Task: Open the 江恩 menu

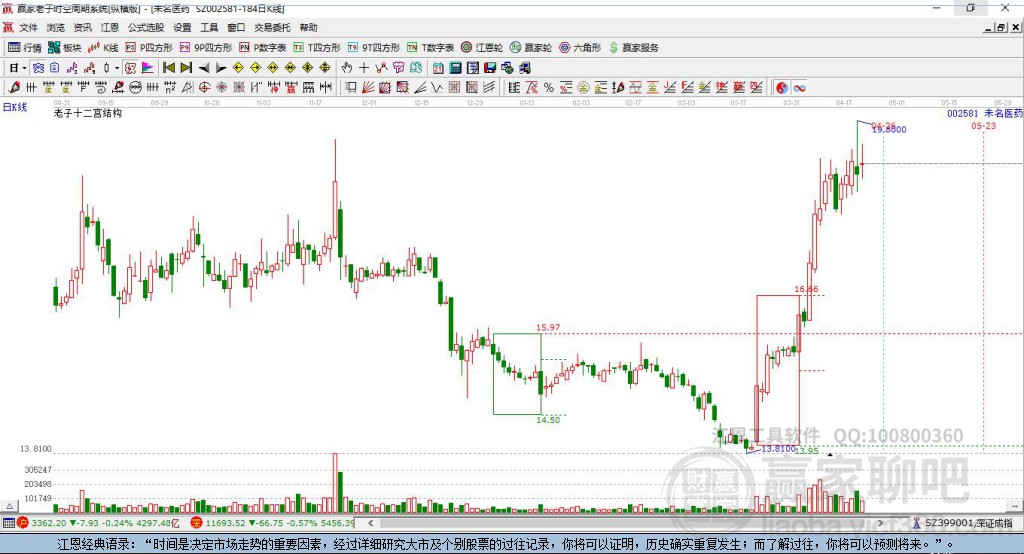Action: (x=110, y=27)
